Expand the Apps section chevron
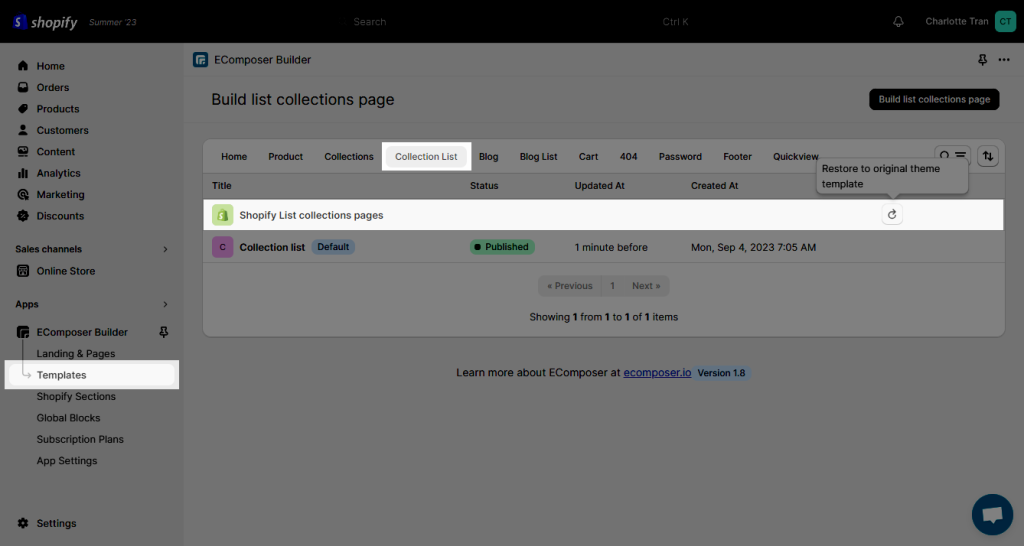The width and height of the screenshot is (1024, 546). point(165,304)
